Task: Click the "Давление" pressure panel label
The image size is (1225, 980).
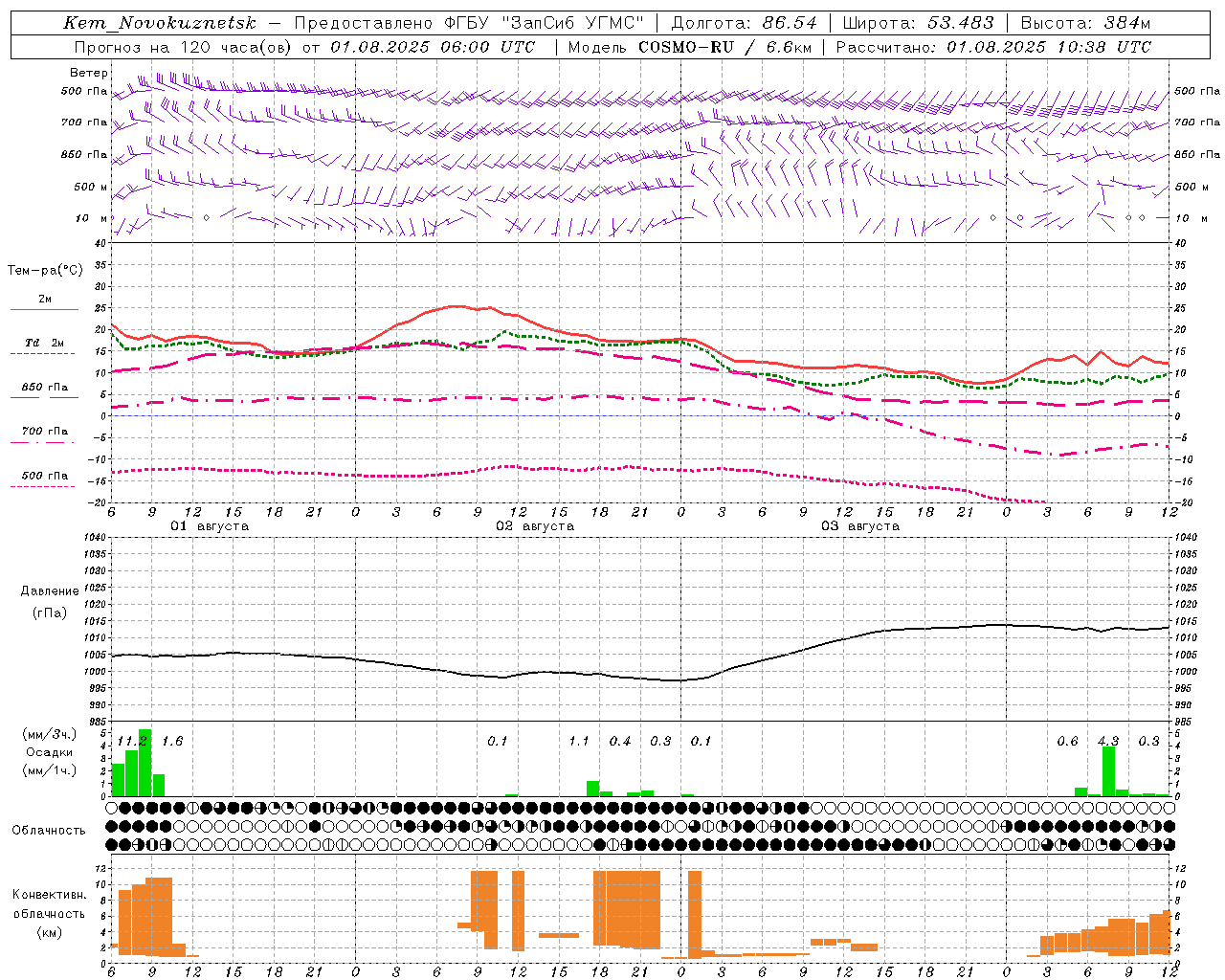Action: [x=50, y=591]
